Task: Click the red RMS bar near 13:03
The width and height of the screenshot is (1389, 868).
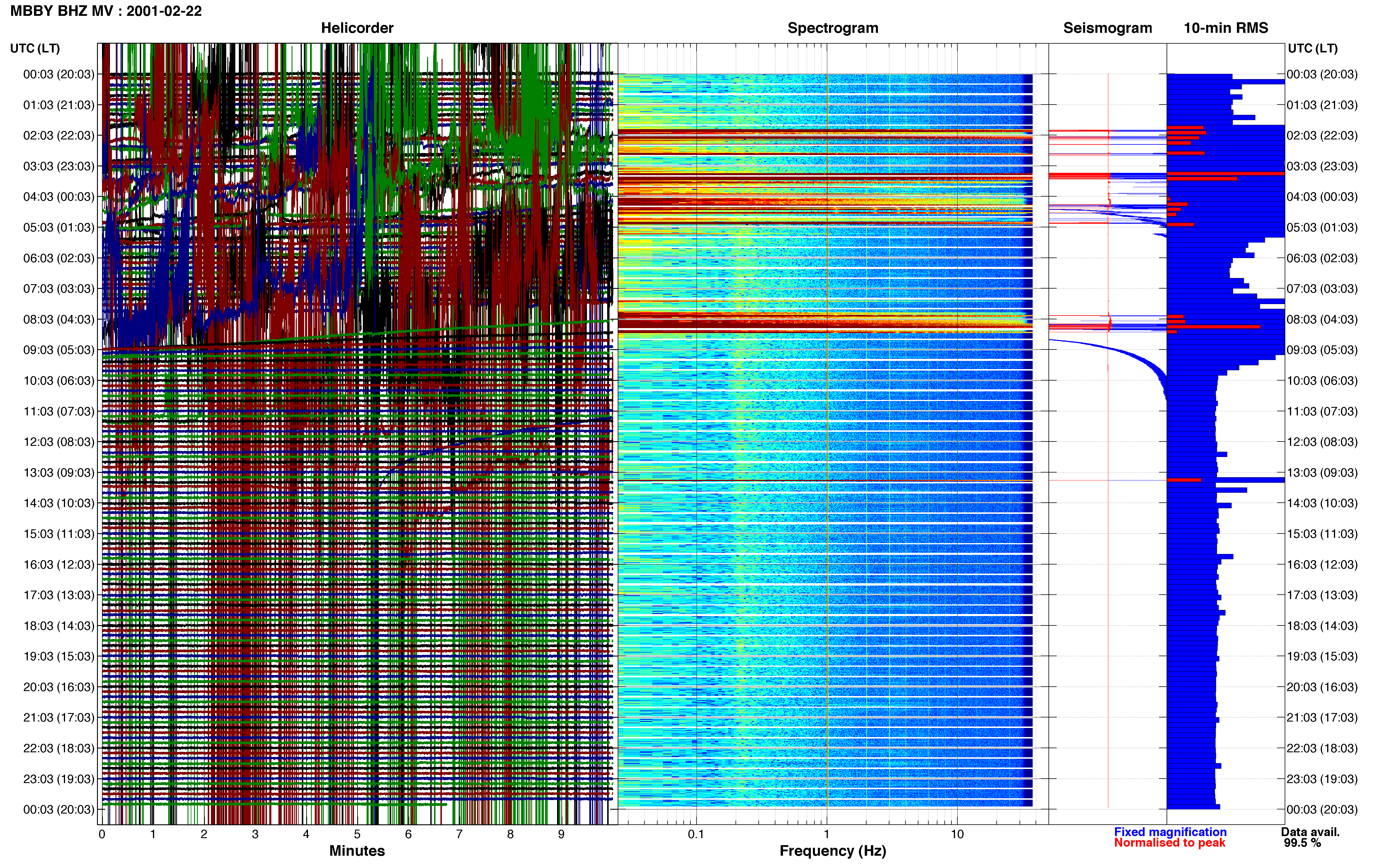Action: [1184, 480]
